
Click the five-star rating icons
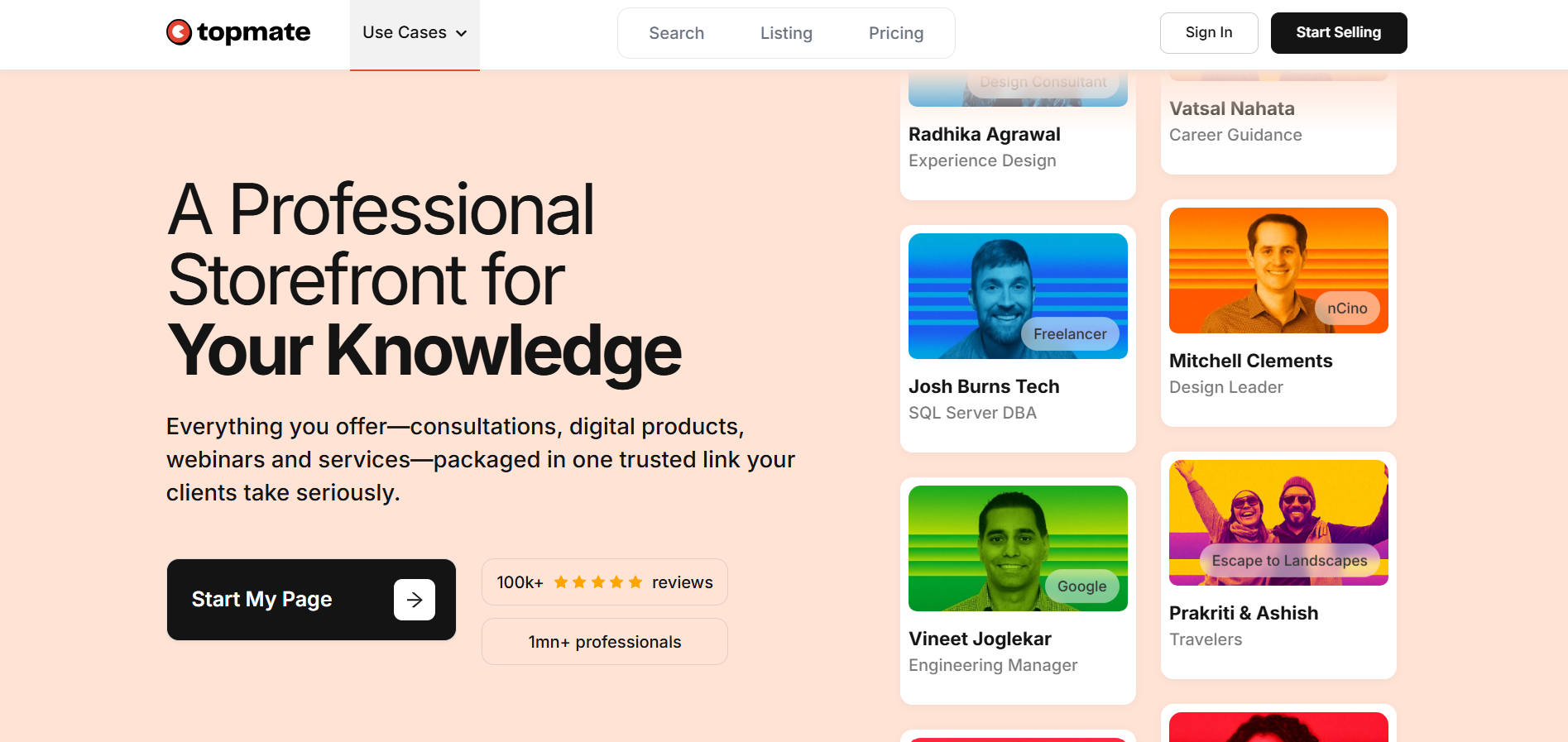click(x=598, y=582)
